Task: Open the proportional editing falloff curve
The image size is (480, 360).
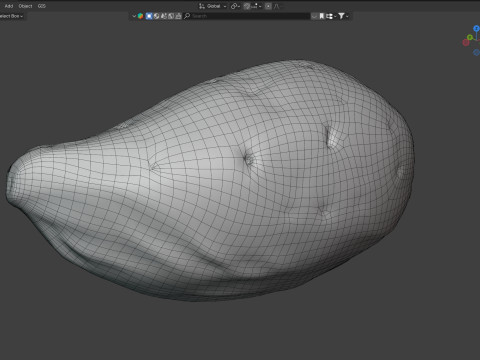Action: click(x=276, y=6)
